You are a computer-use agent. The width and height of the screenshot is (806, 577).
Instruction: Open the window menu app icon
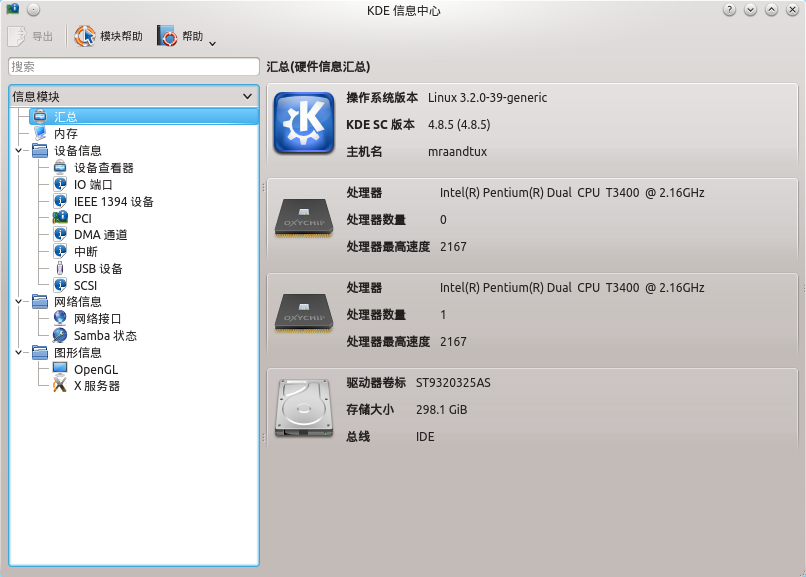tap(12, 9)
